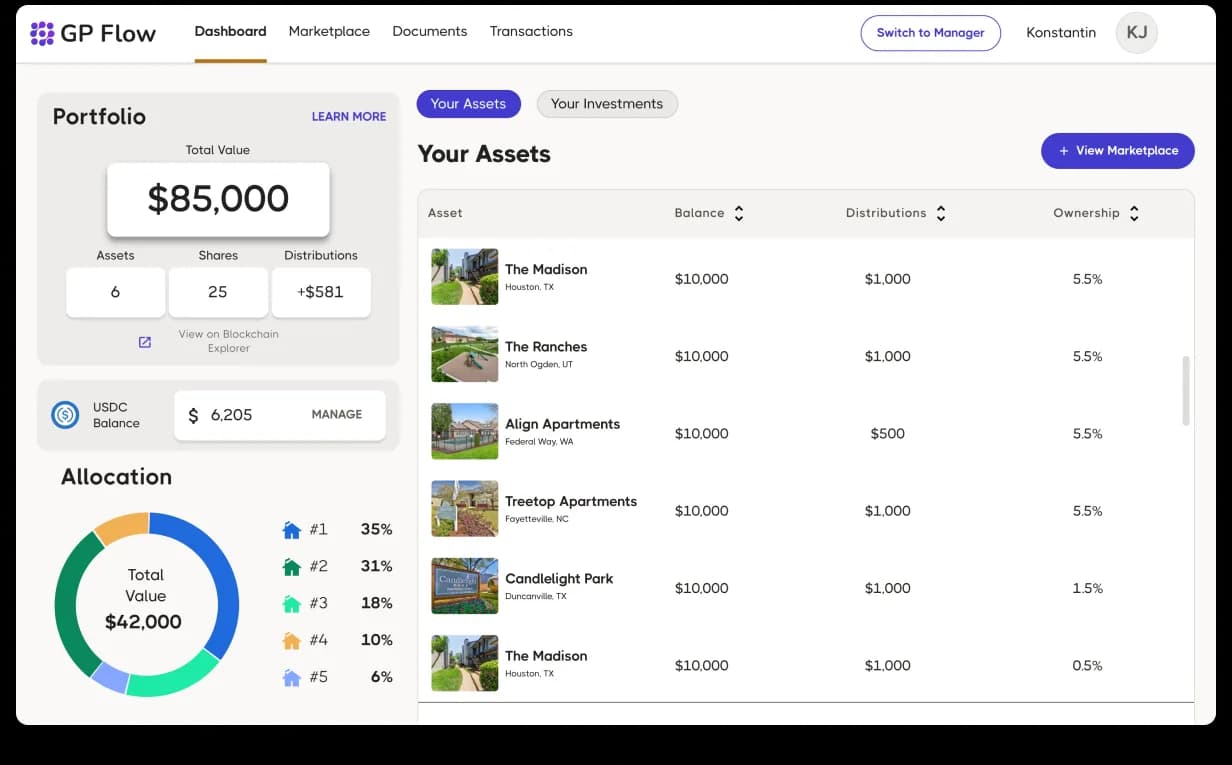Viewport: 1232px width, 765px height.
Task: Click the blue house icon for allocation #1
Action: coord(292,530)
